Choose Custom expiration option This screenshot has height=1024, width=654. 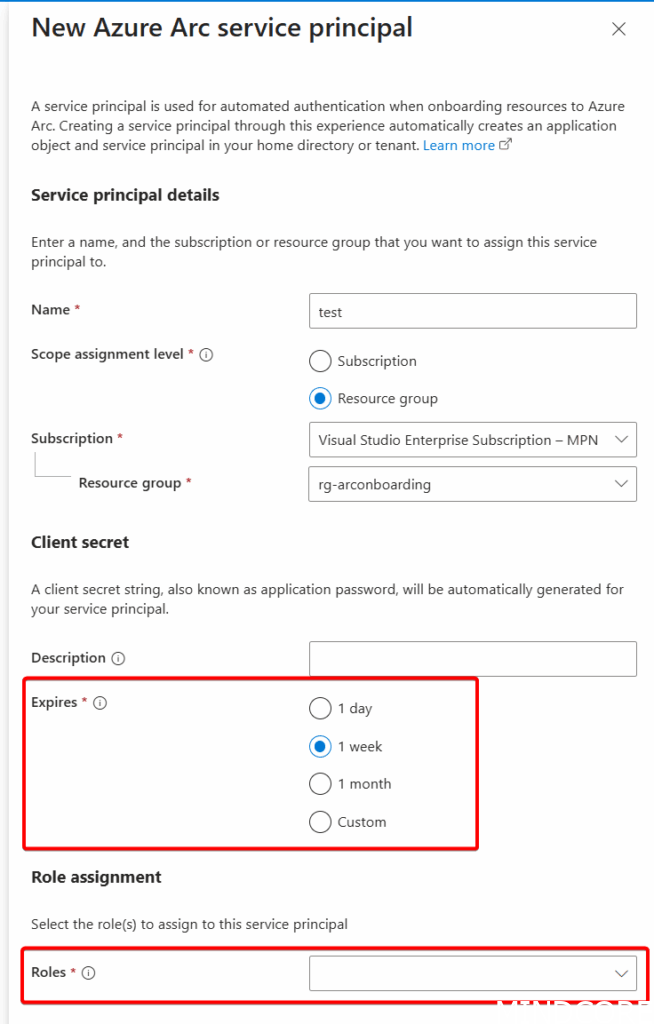click(x=320, y=822)
